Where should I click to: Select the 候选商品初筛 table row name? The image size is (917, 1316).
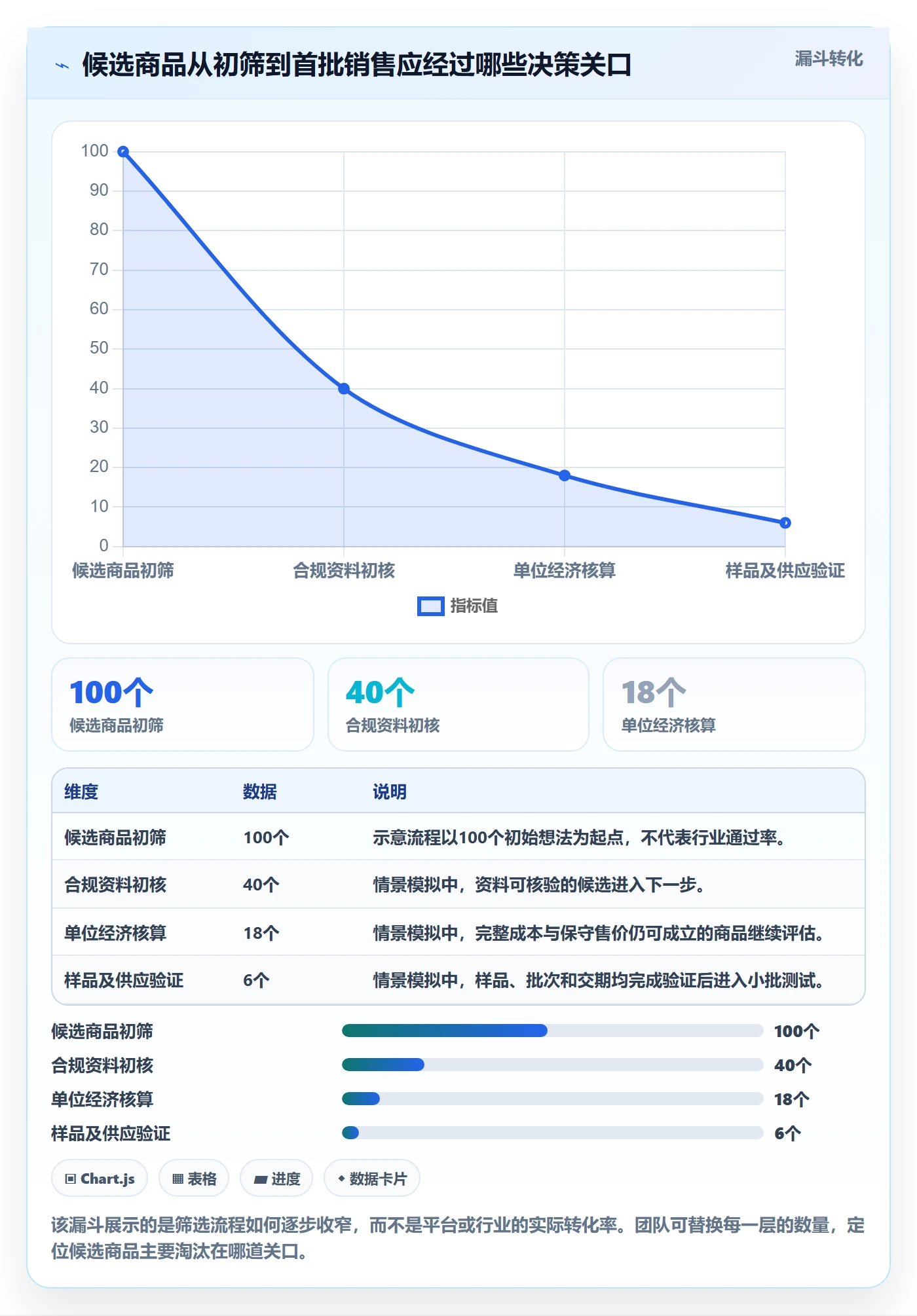[115, 837]
